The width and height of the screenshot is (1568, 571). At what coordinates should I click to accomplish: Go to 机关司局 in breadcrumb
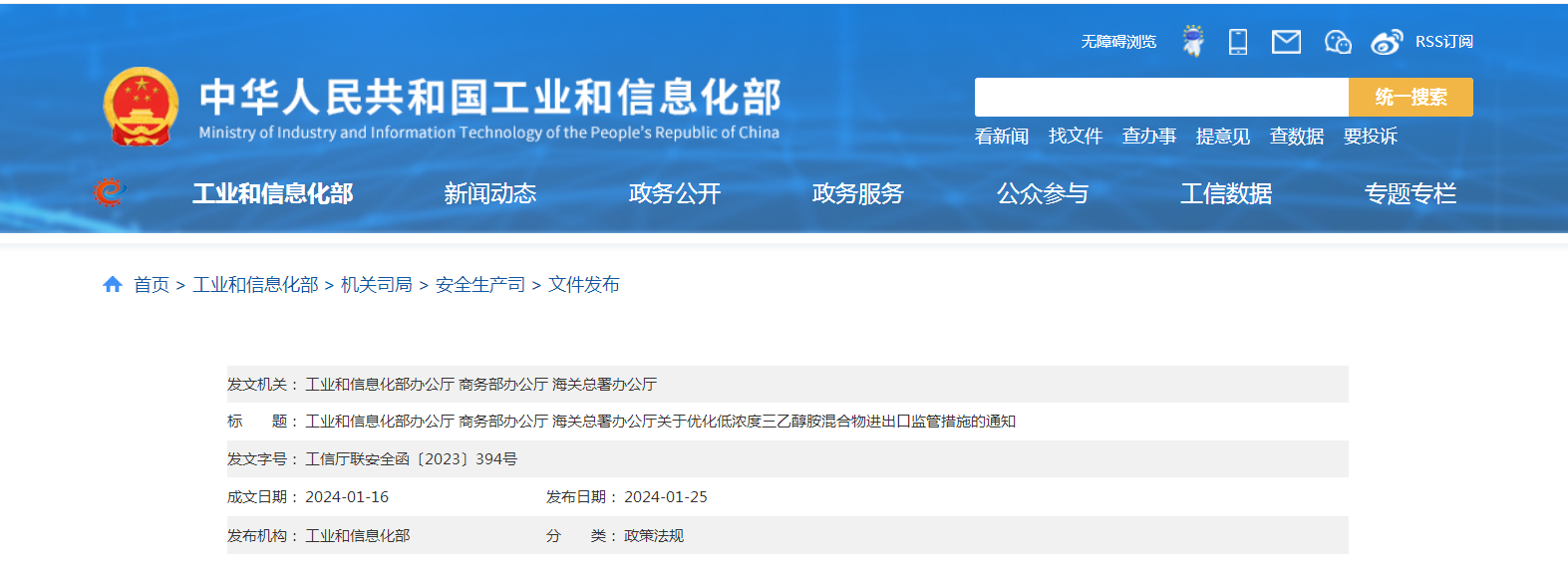[377, 285]
